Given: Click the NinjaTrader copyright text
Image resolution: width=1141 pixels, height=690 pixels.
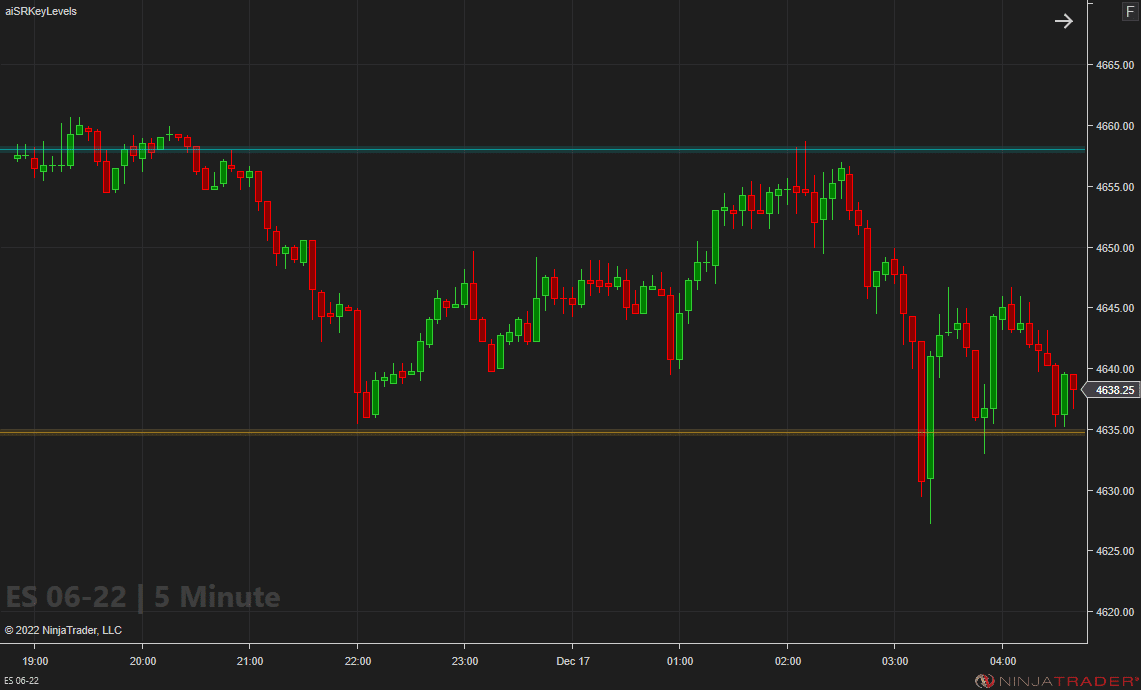Looking at the screenshot, I should pos(63,630).
